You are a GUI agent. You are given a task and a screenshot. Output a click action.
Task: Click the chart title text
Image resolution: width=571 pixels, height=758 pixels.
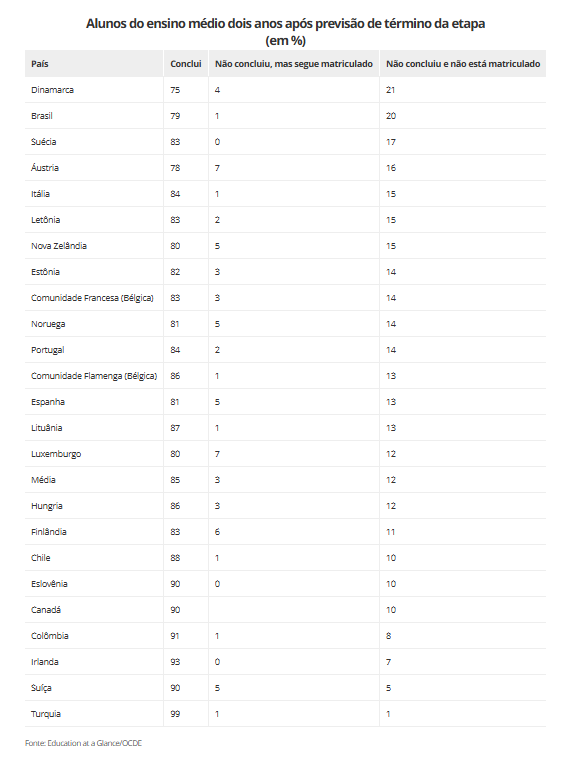(286, 31)
